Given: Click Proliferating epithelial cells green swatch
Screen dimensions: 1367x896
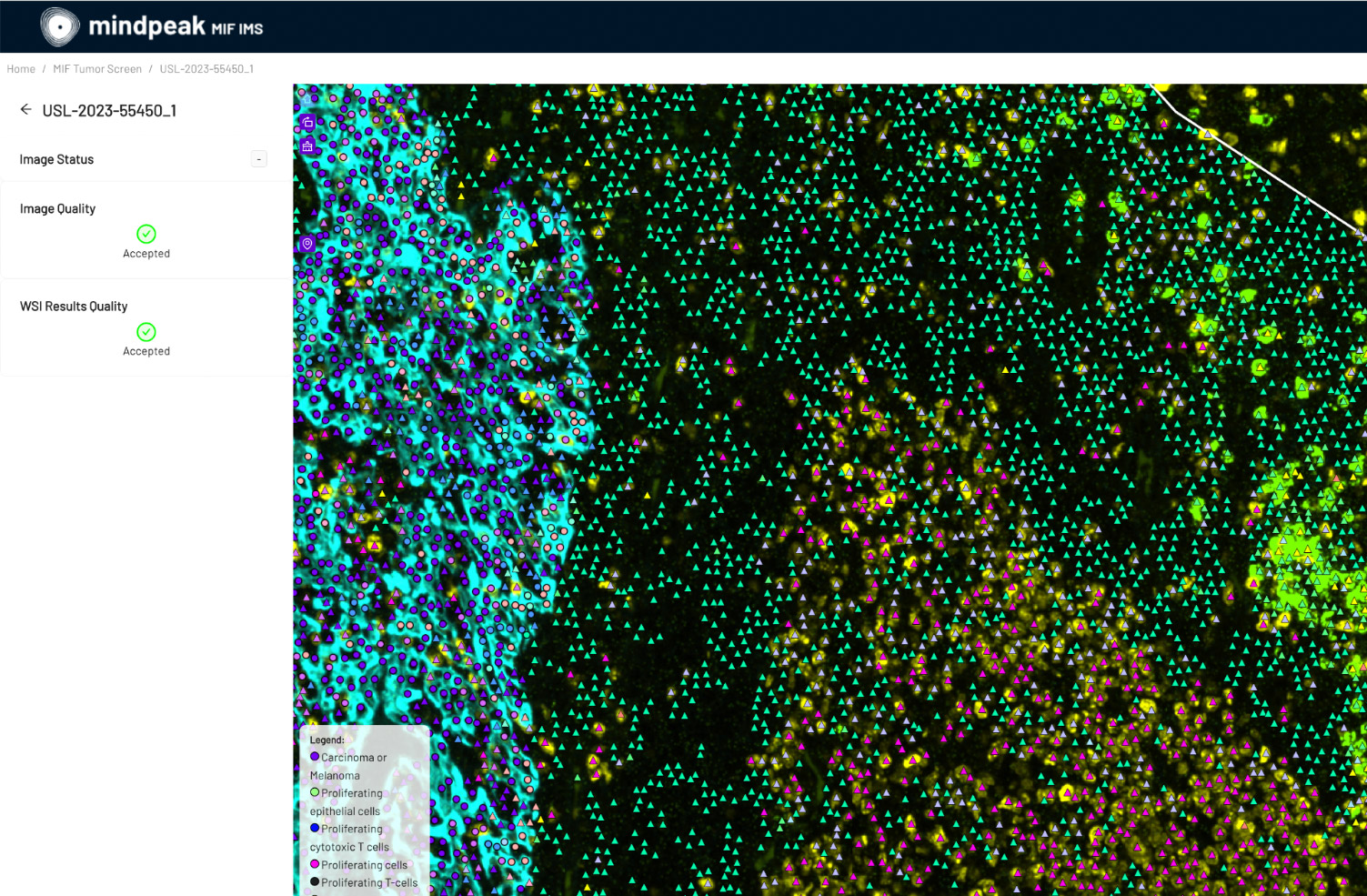Looking at the screenshot, I should [315, 792].
